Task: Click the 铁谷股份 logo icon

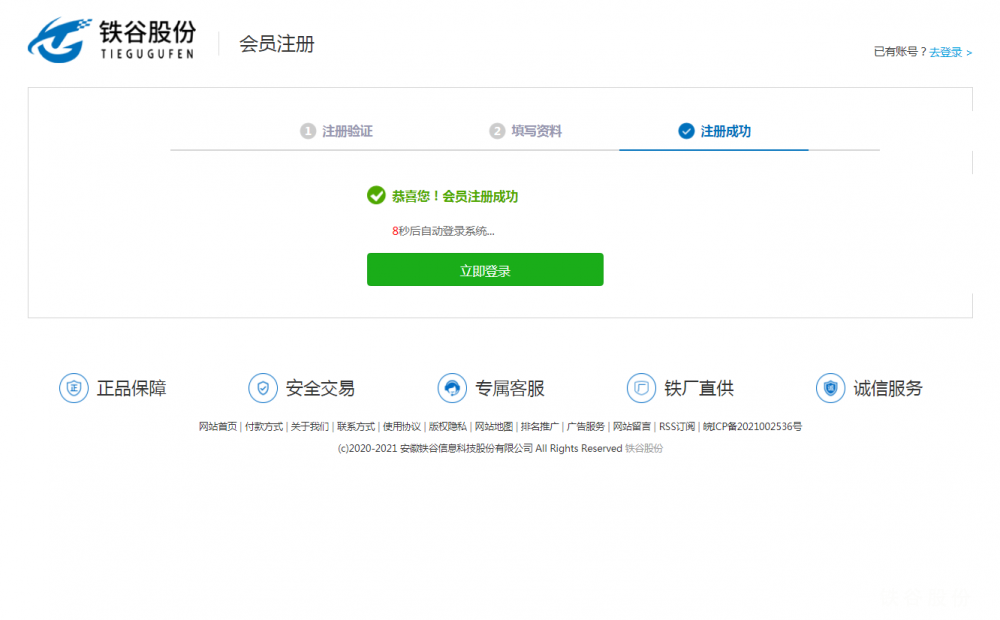Action: tap(58, 40)
